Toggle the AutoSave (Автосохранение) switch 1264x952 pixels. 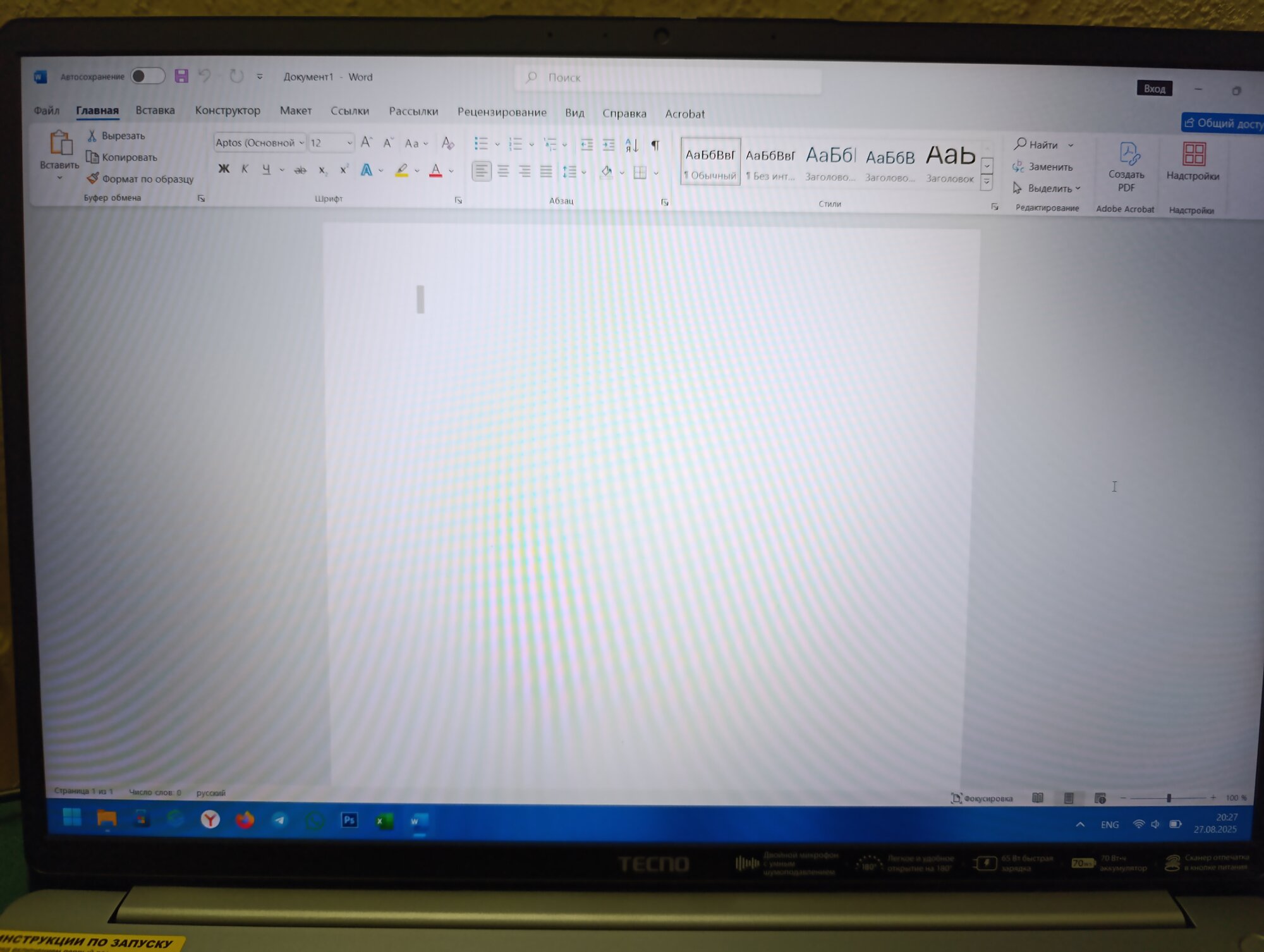(147, 76)
